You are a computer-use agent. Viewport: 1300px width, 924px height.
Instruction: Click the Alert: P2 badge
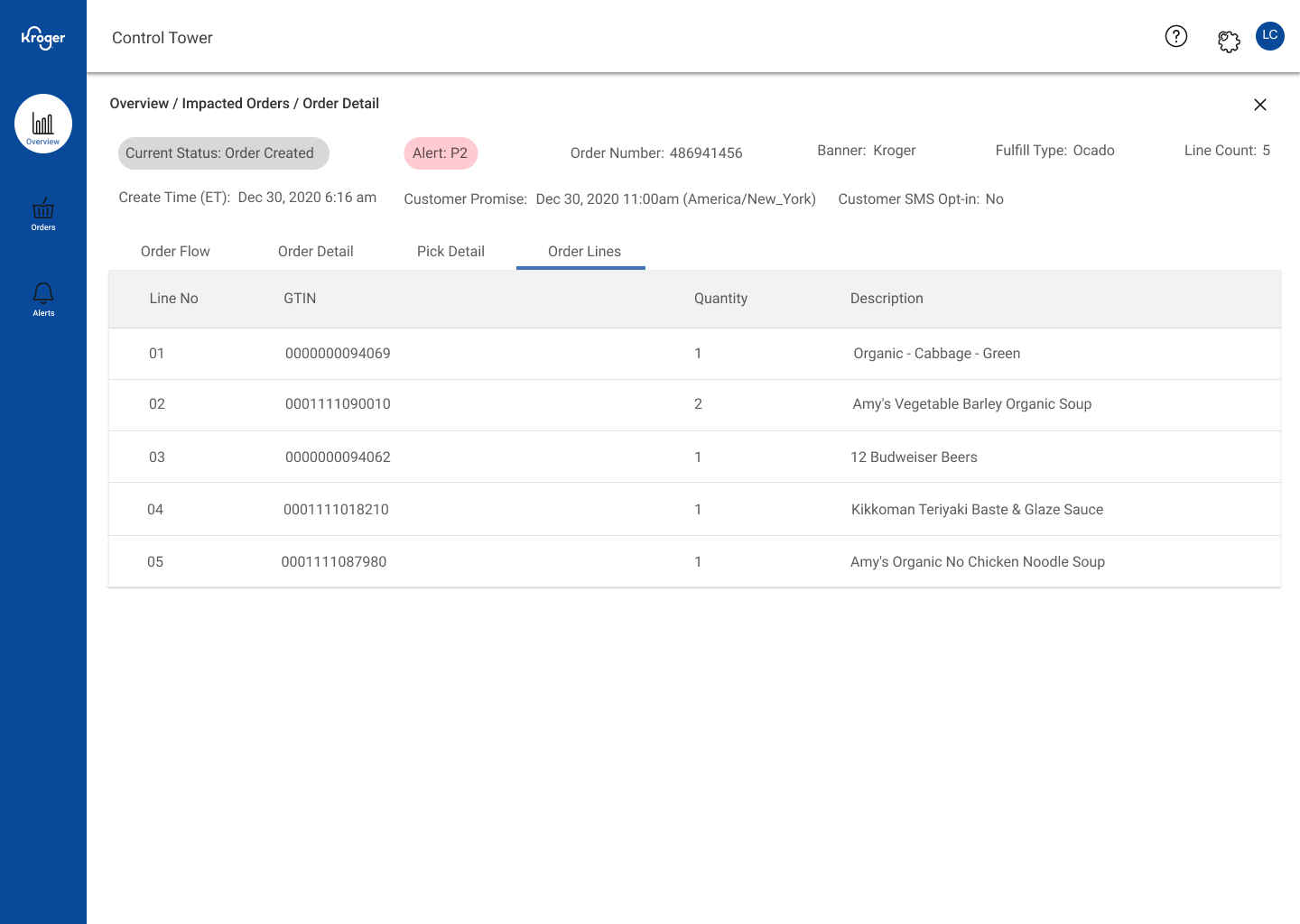(x=441, y=153)
